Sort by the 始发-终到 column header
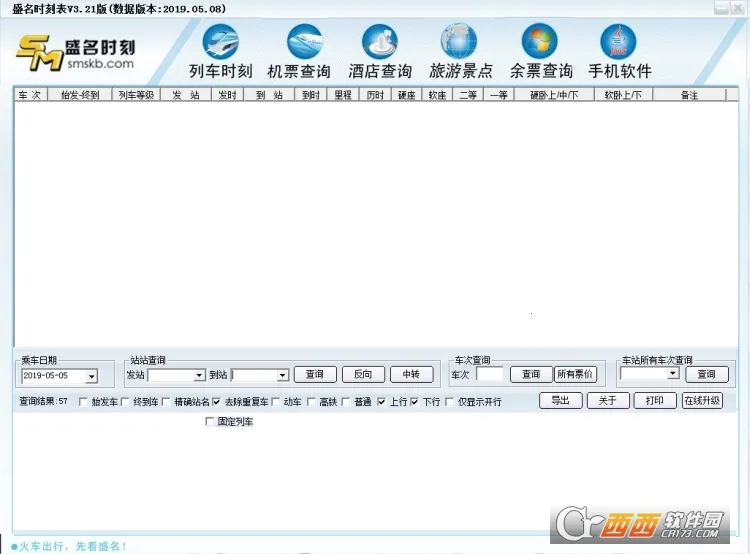 [x=80, y=95]
